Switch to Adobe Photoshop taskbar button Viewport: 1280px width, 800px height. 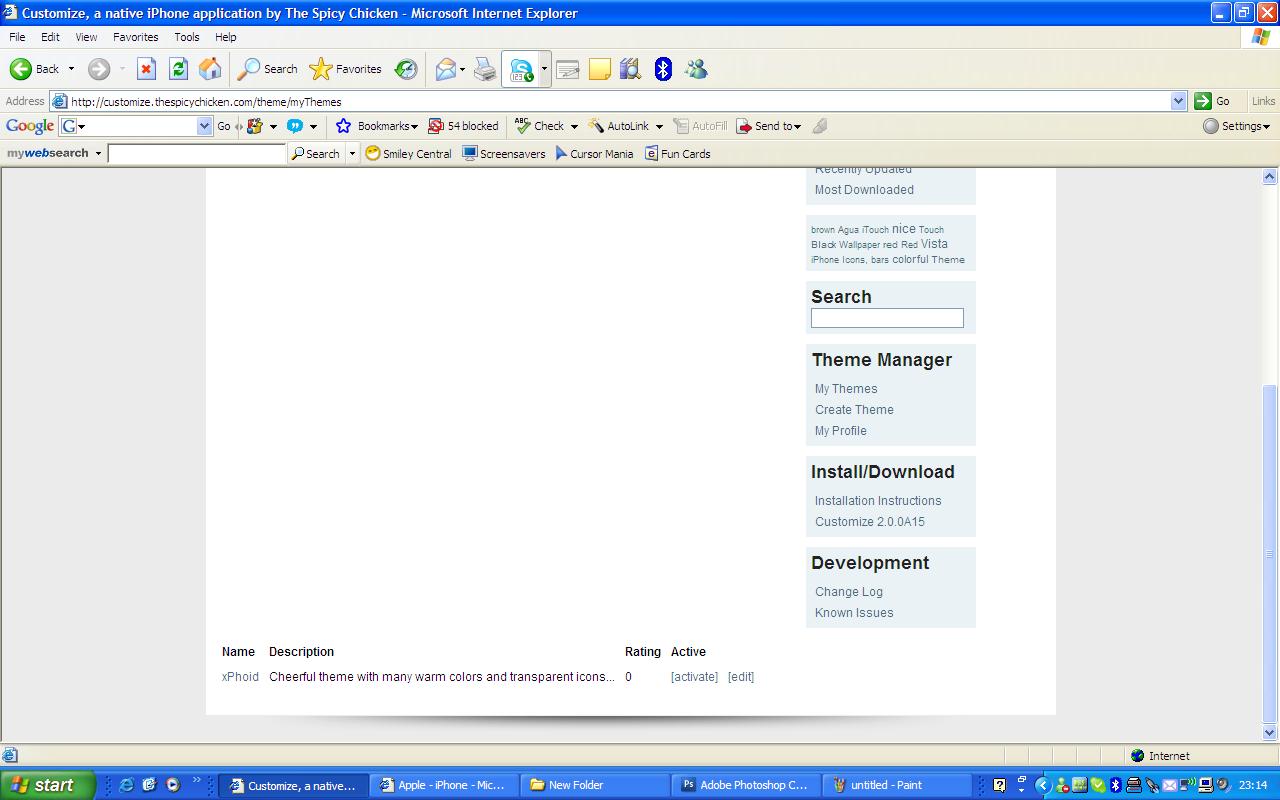pyautogui.click(x=746, y=785)
